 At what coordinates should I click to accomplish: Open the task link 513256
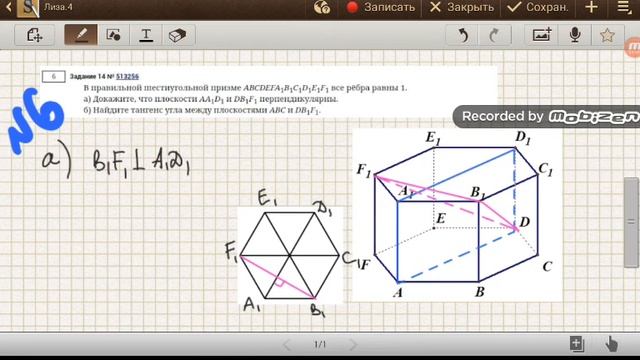pos(127,76)
